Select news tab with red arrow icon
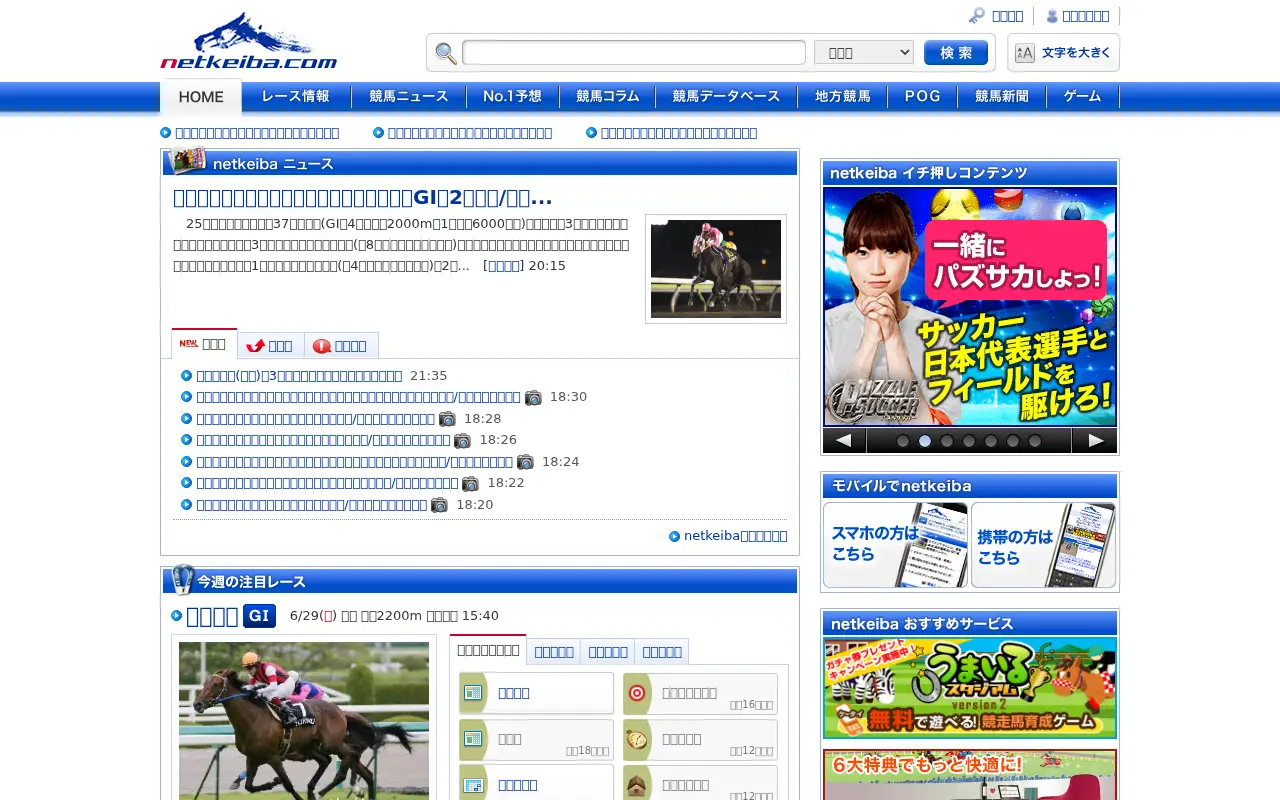This screenshot has width=1280, height=800. pyautogui.click(x=271, y=345)
